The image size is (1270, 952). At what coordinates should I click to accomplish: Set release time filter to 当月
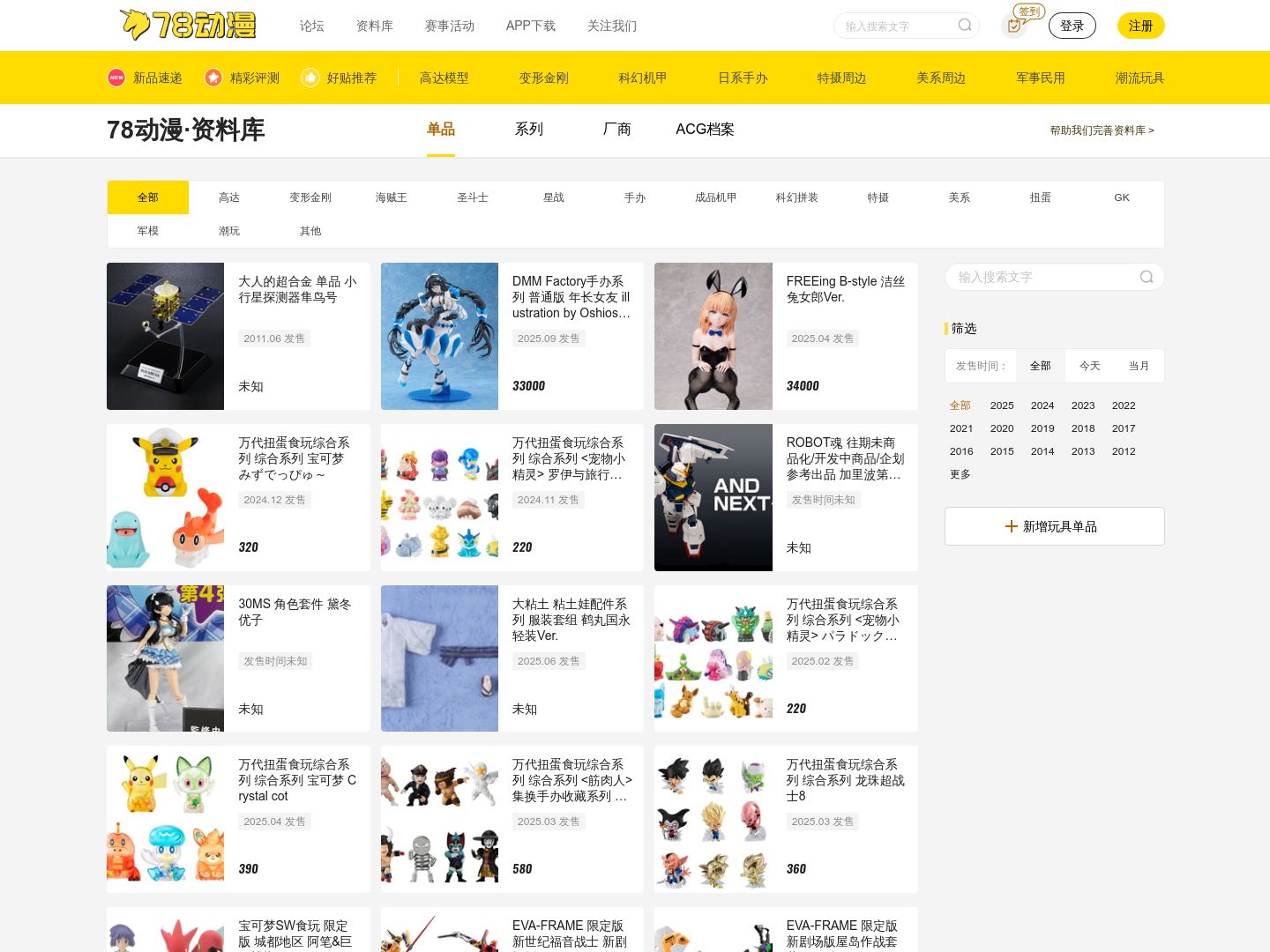coord(1139,366)
